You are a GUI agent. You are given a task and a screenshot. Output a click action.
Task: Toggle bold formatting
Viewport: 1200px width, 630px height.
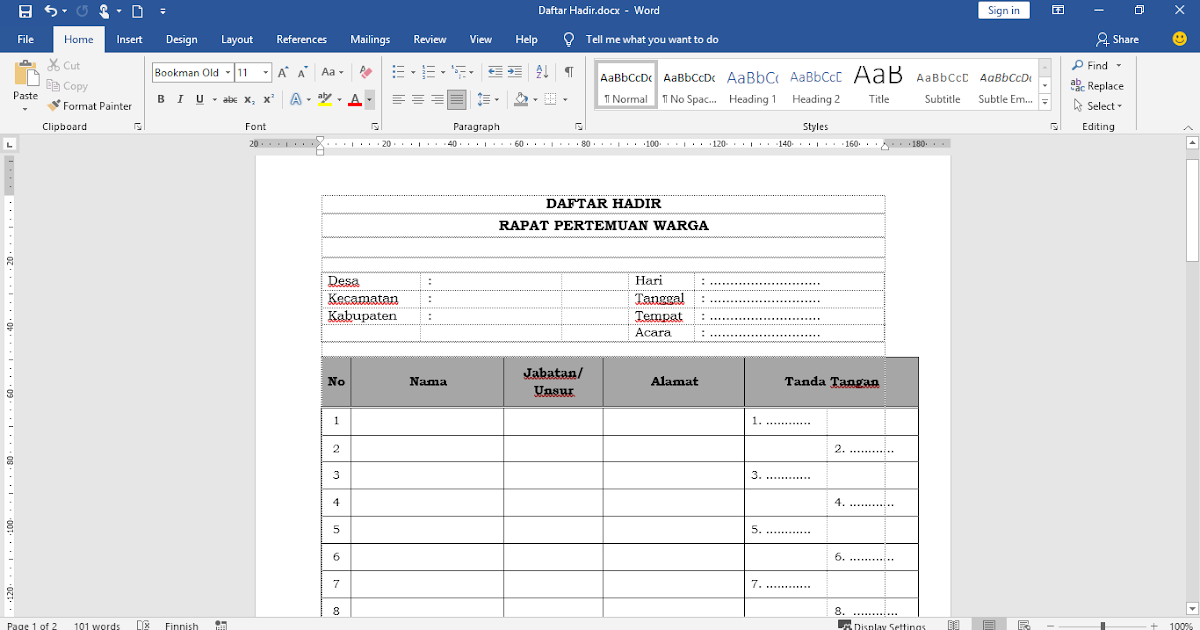160,99
